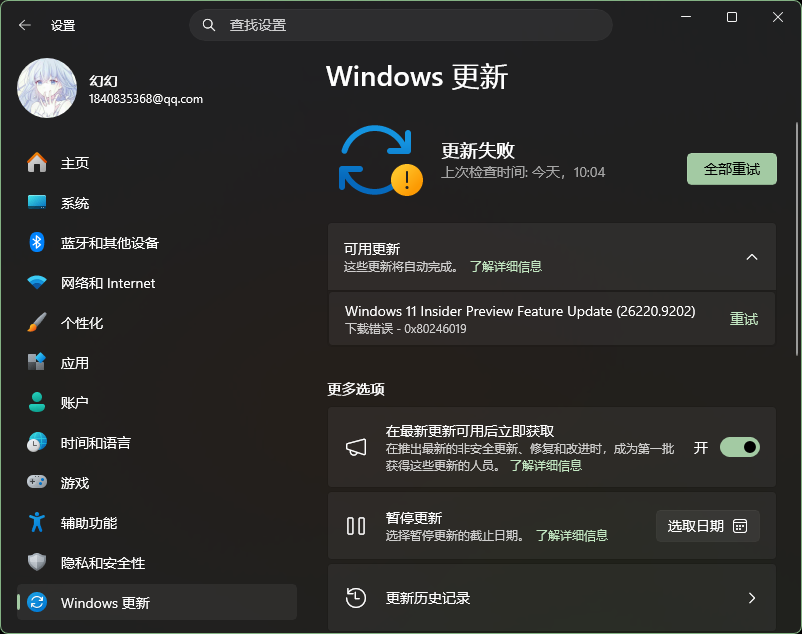
Task: Click the Privacy shield icon
Action: tap(37, 562)
